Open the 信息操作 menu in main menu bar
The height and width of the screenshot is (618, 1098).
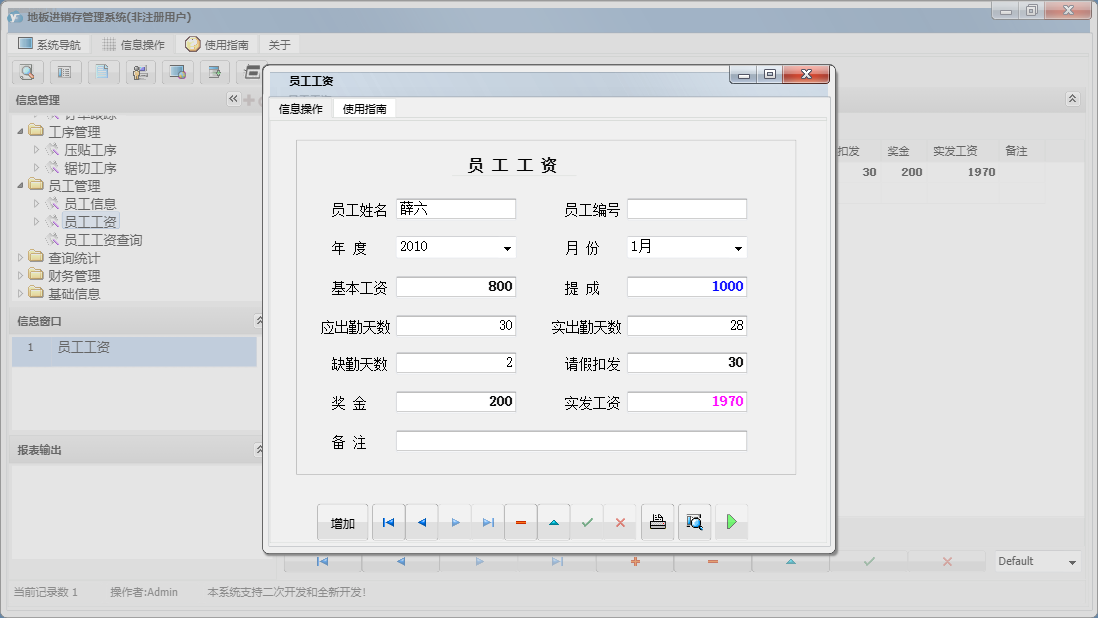133,44
